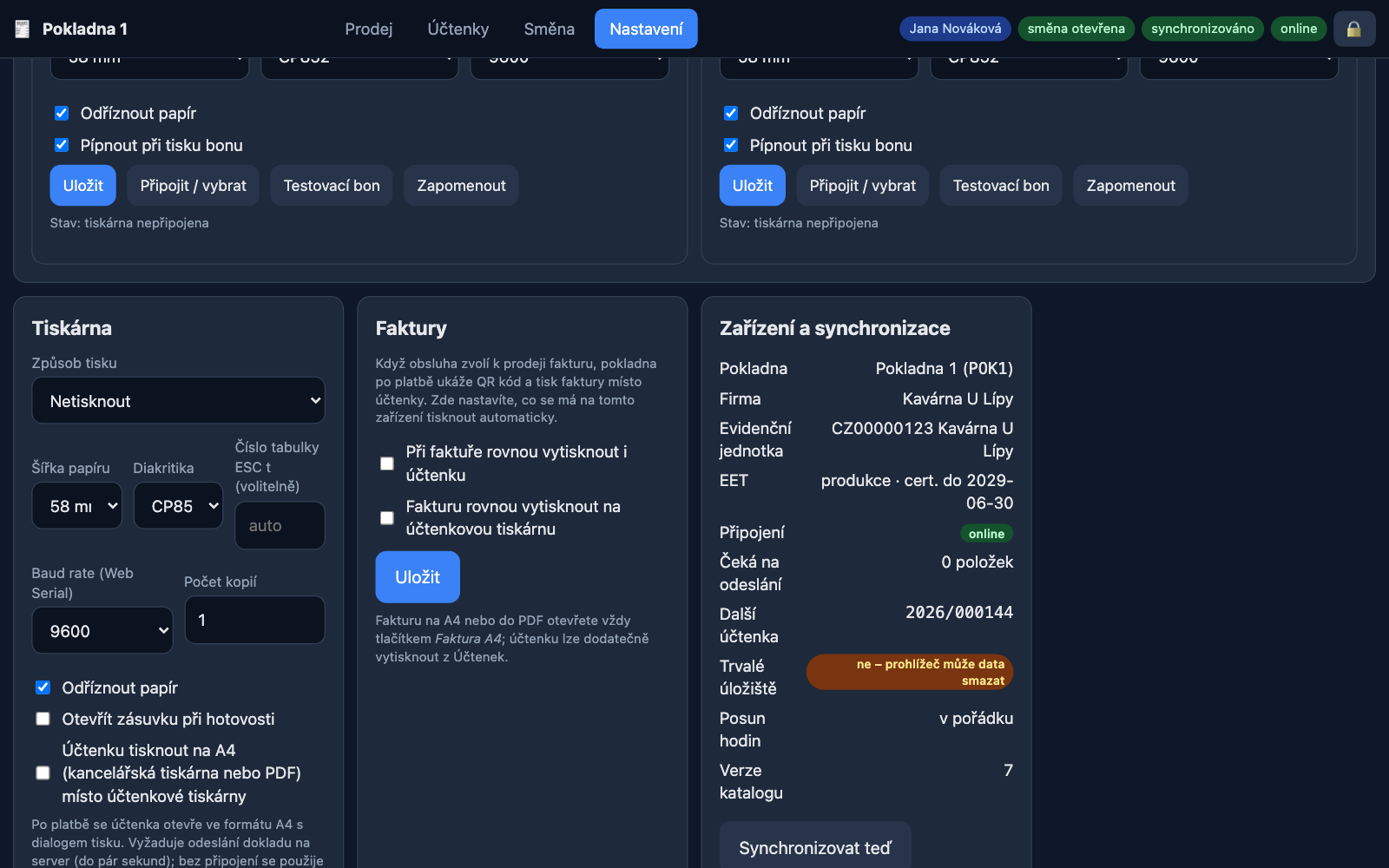Click the synchronizováno status badge
This screenshot has width=1389, height=868.
(x=1202, y=29)
